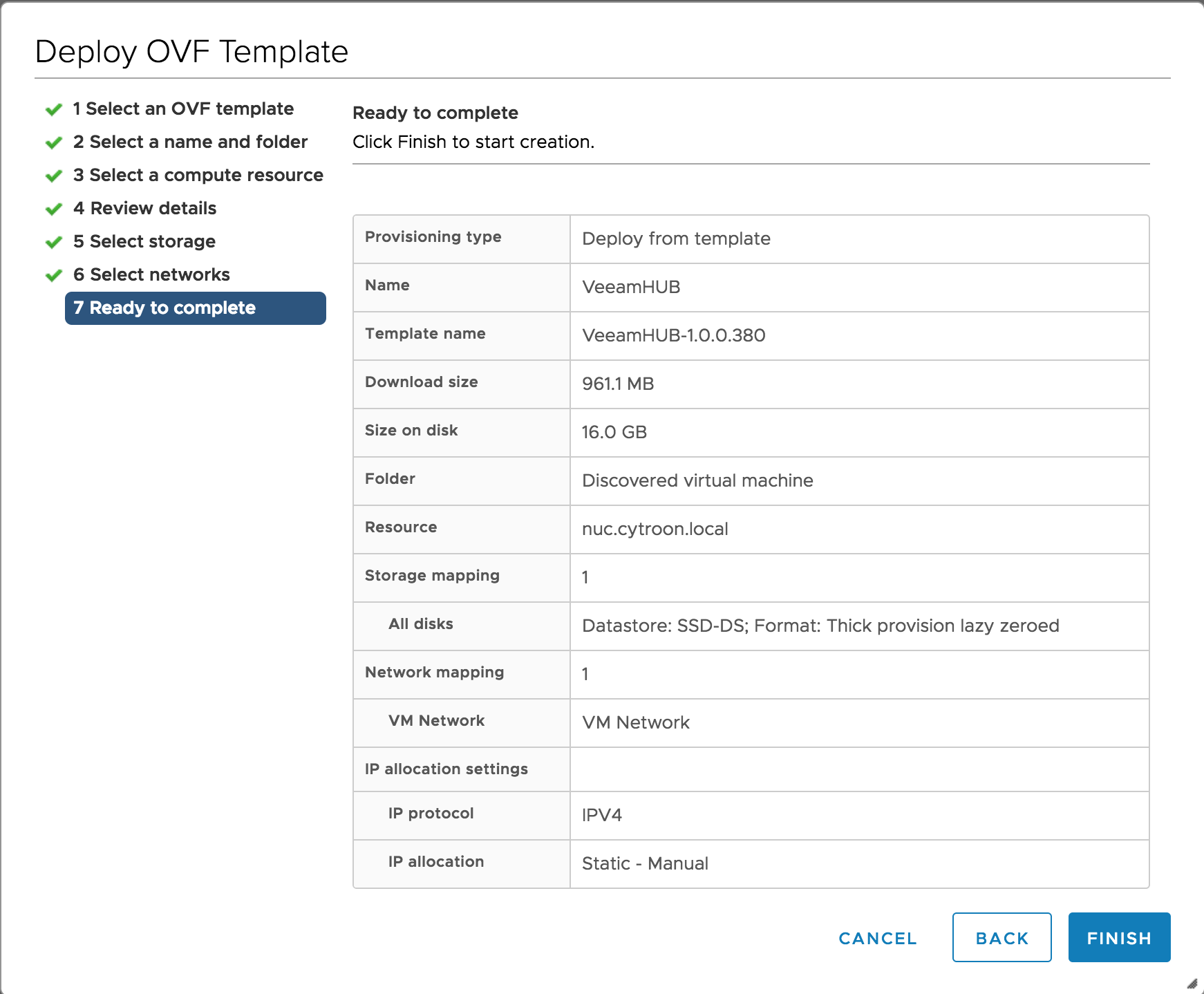1204x994 pixels.
Task: Click green checkmark beside Select networks
Action: (54, 275)
